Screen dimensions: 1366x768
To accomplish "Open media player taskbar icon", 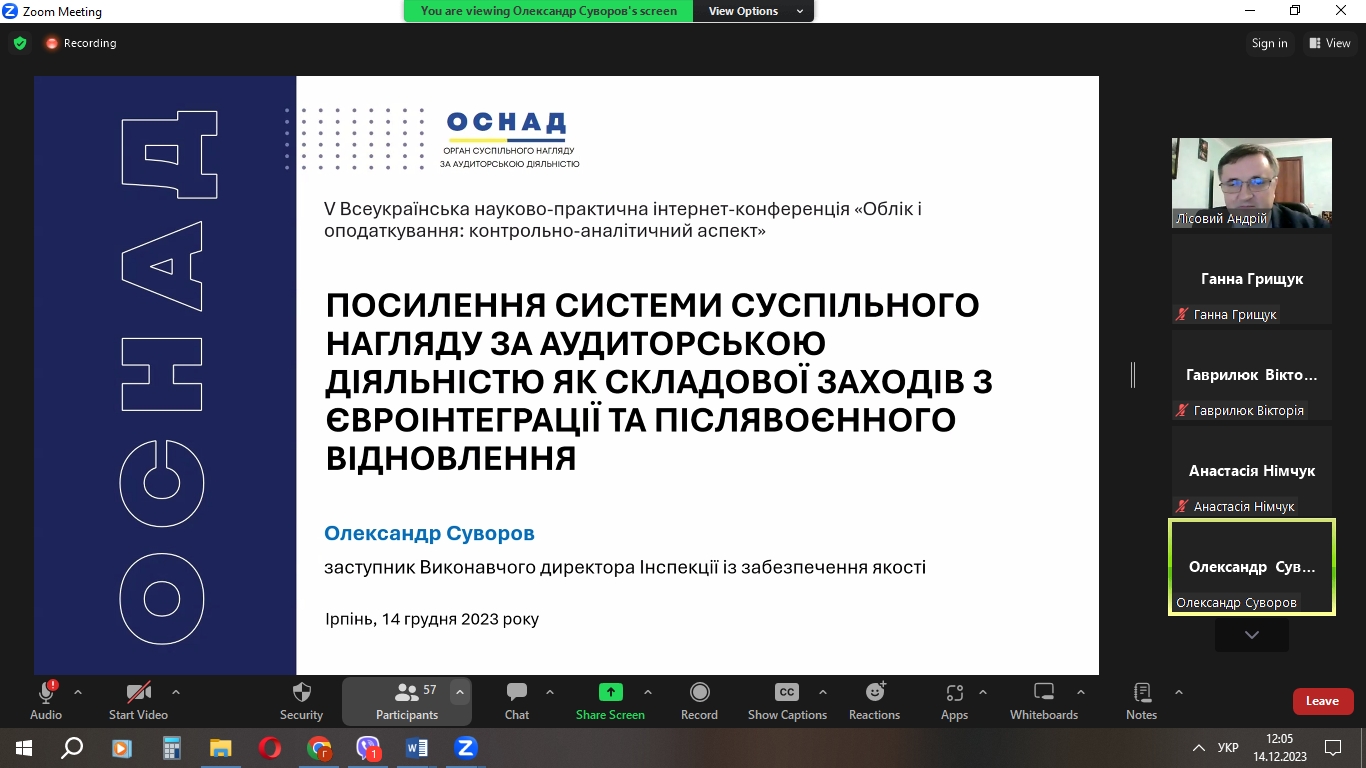I will (122, 748).
